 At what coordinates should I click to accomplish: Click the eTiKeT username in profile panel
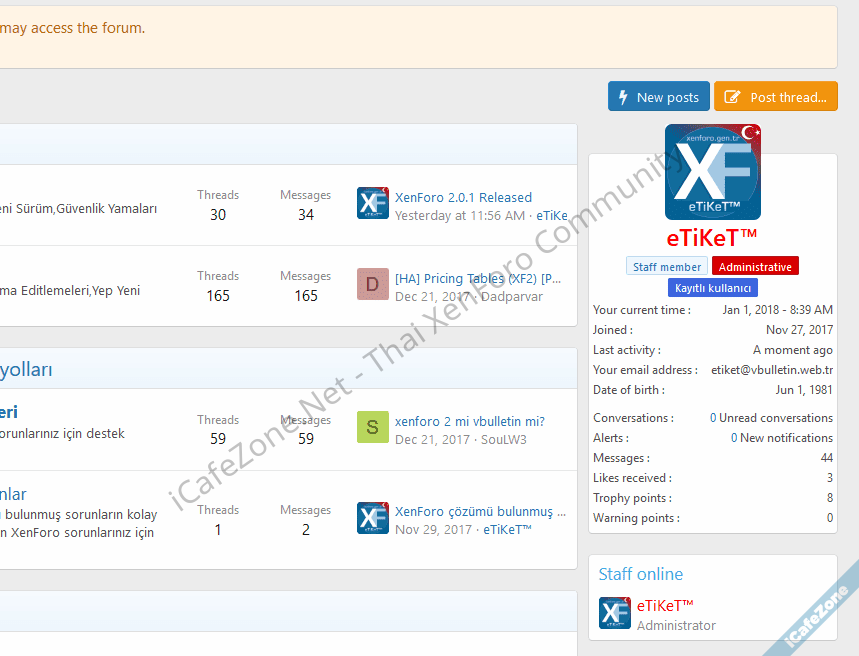[712, 237]
